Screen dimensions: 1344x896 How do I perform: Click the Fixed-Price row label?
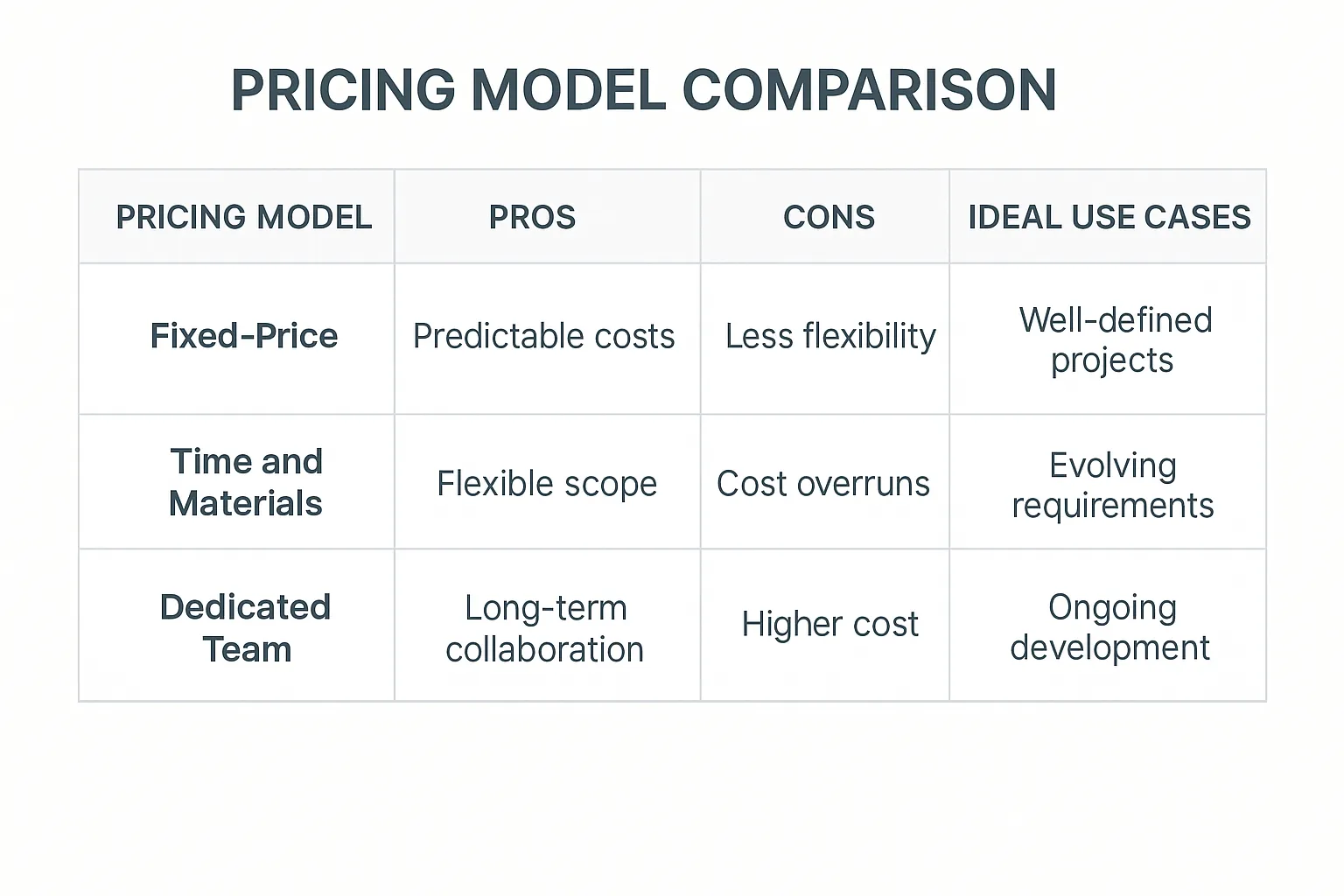243,336
